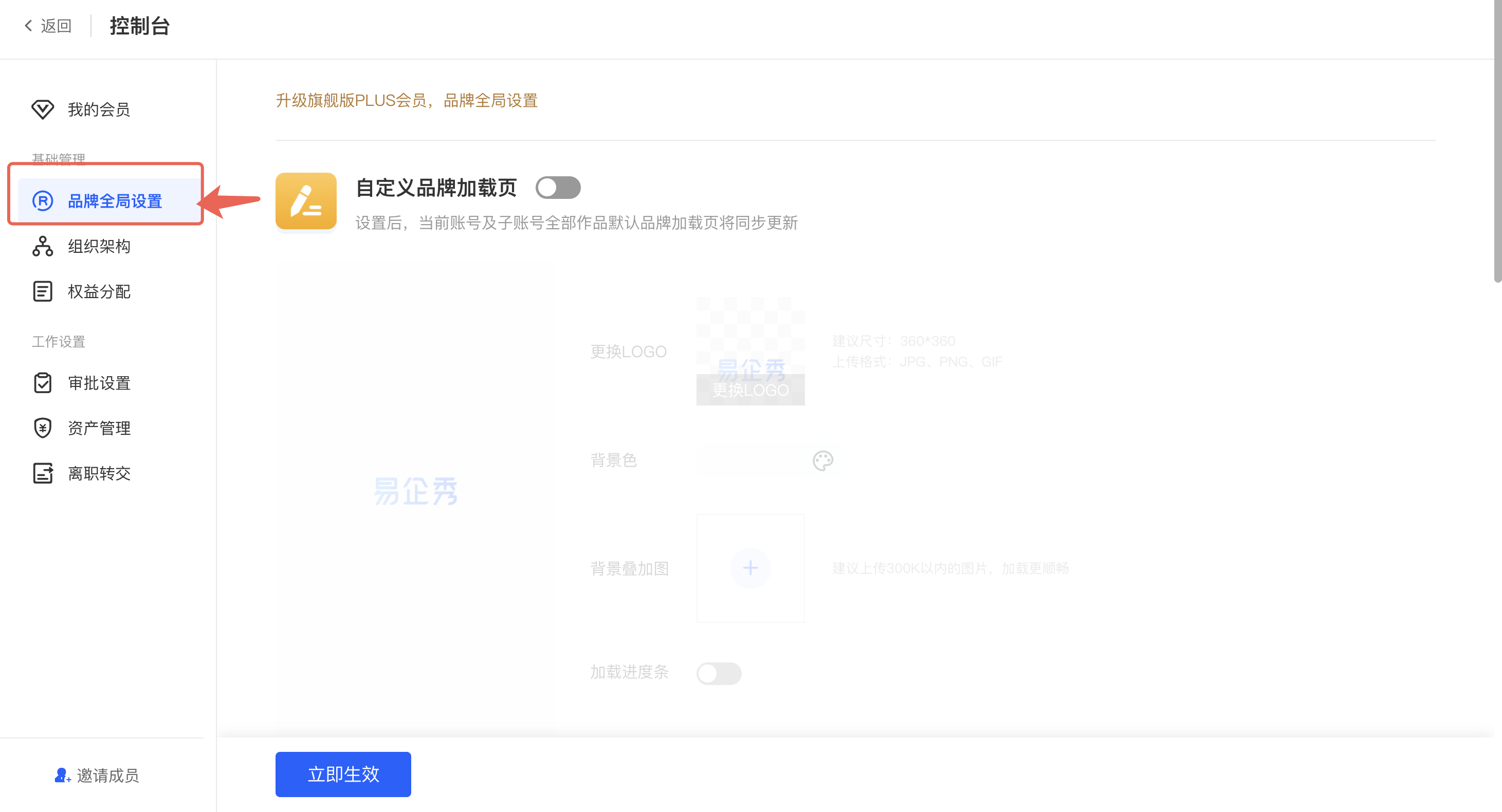Select 资产管理 in the sidebar
Viewport: 1502px width, 812px height.
[99, 428]
